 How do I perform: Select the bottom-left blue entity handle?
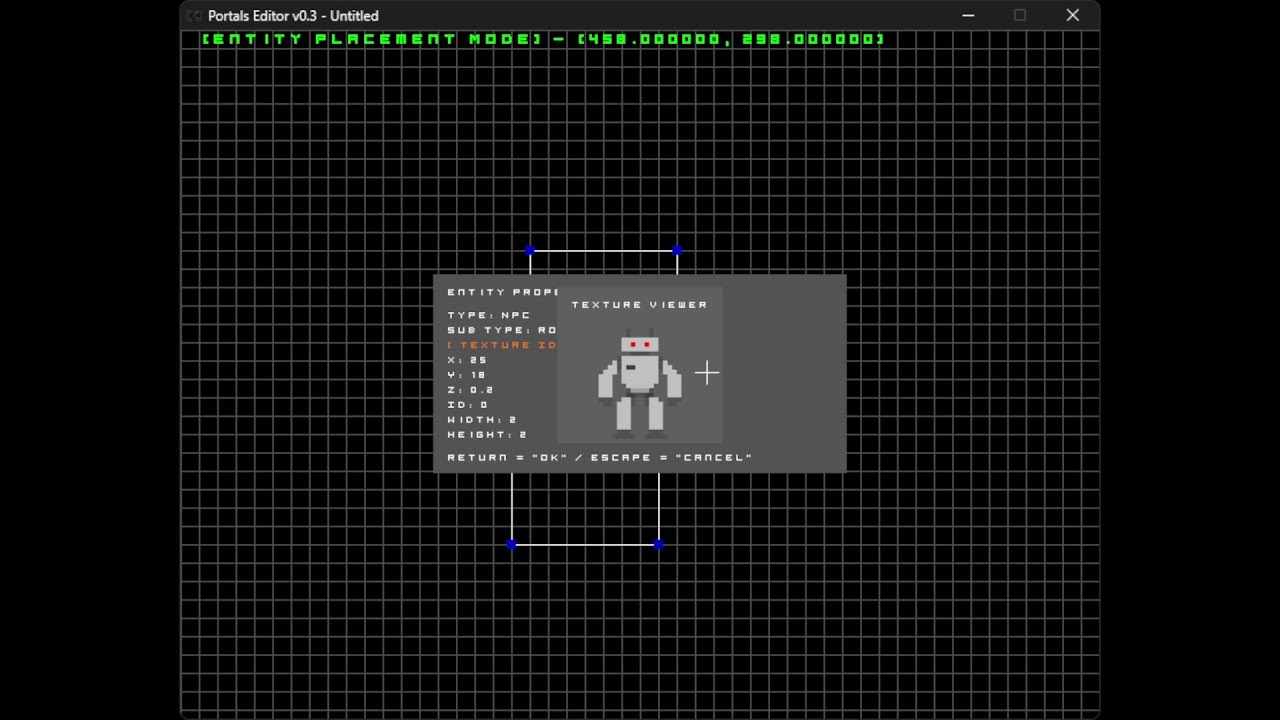[512, 544]
